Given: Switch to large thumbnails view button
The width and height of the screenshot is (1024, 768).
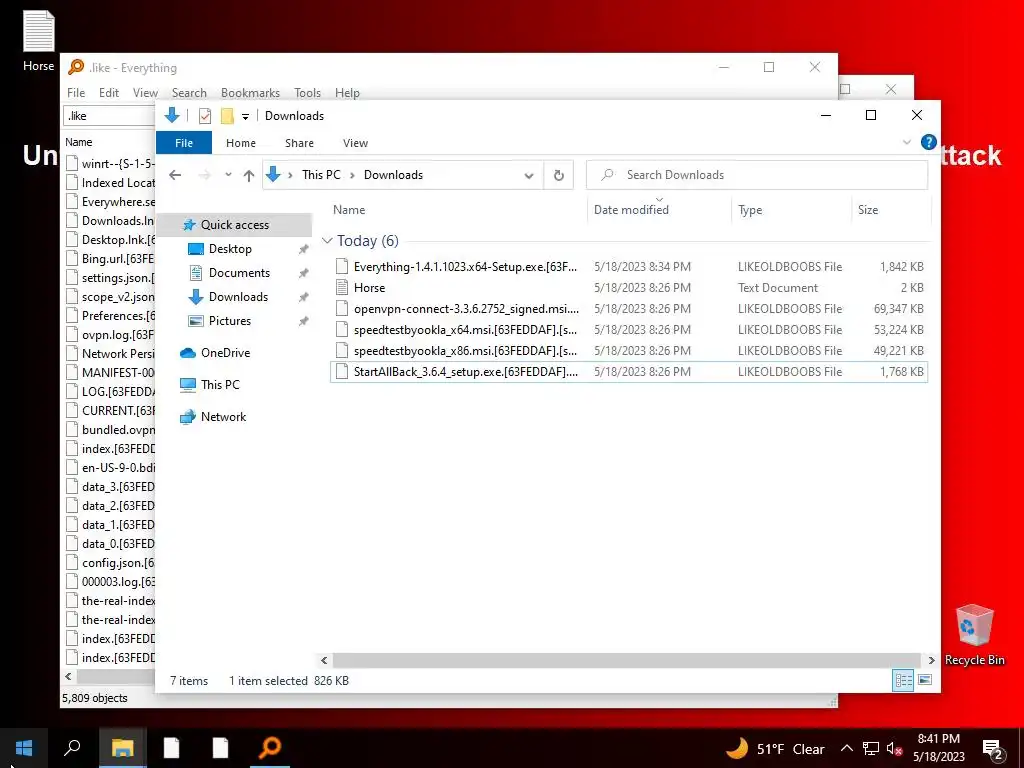Looking at the screenshot, I should point(925,680).
